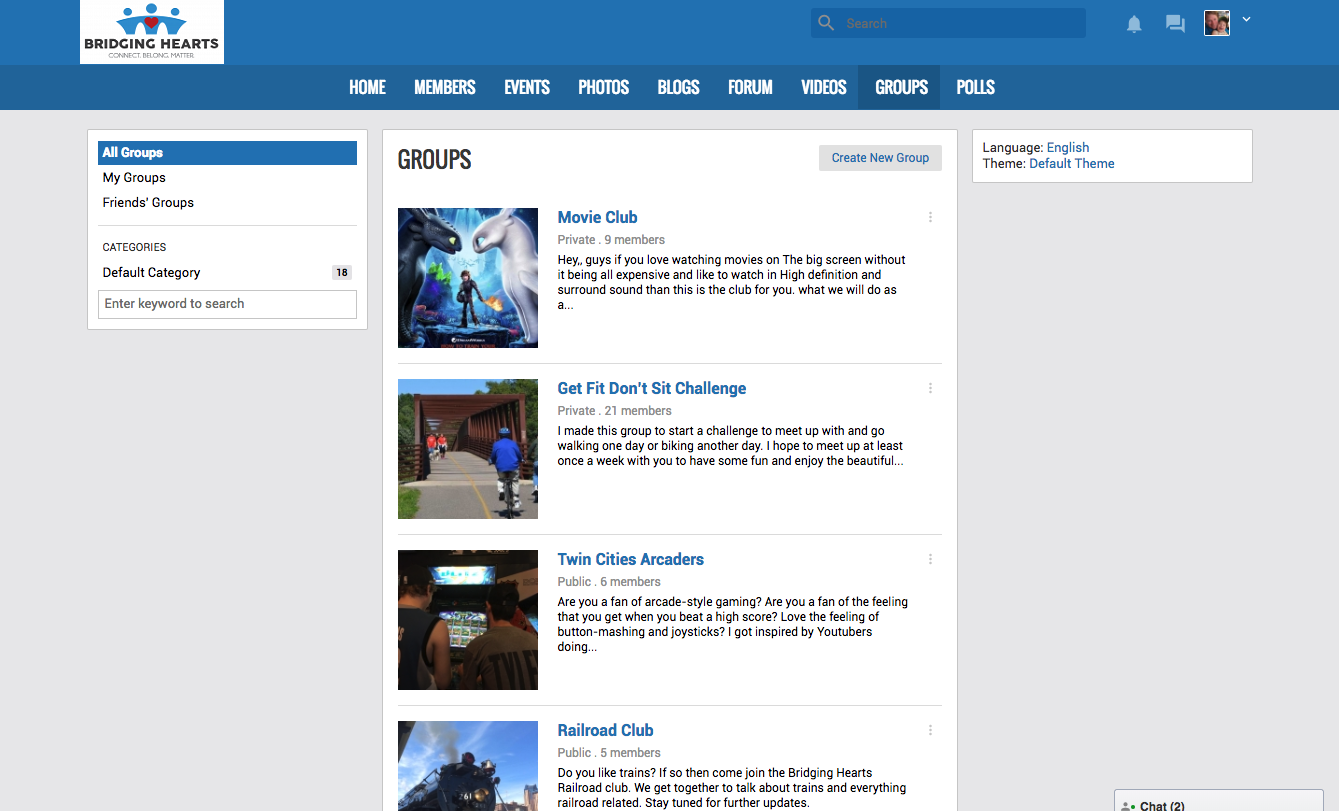Open the Movie Club group title
This screenshot has width=1339, height=811.
tap(597, 217)
